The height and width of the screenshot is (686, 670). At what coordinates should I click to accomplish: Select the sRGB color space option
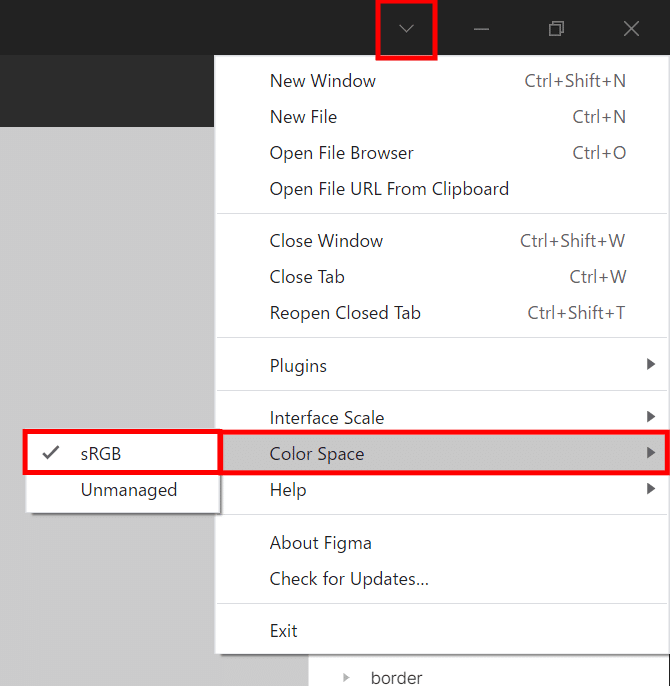(x=101, y=453)
